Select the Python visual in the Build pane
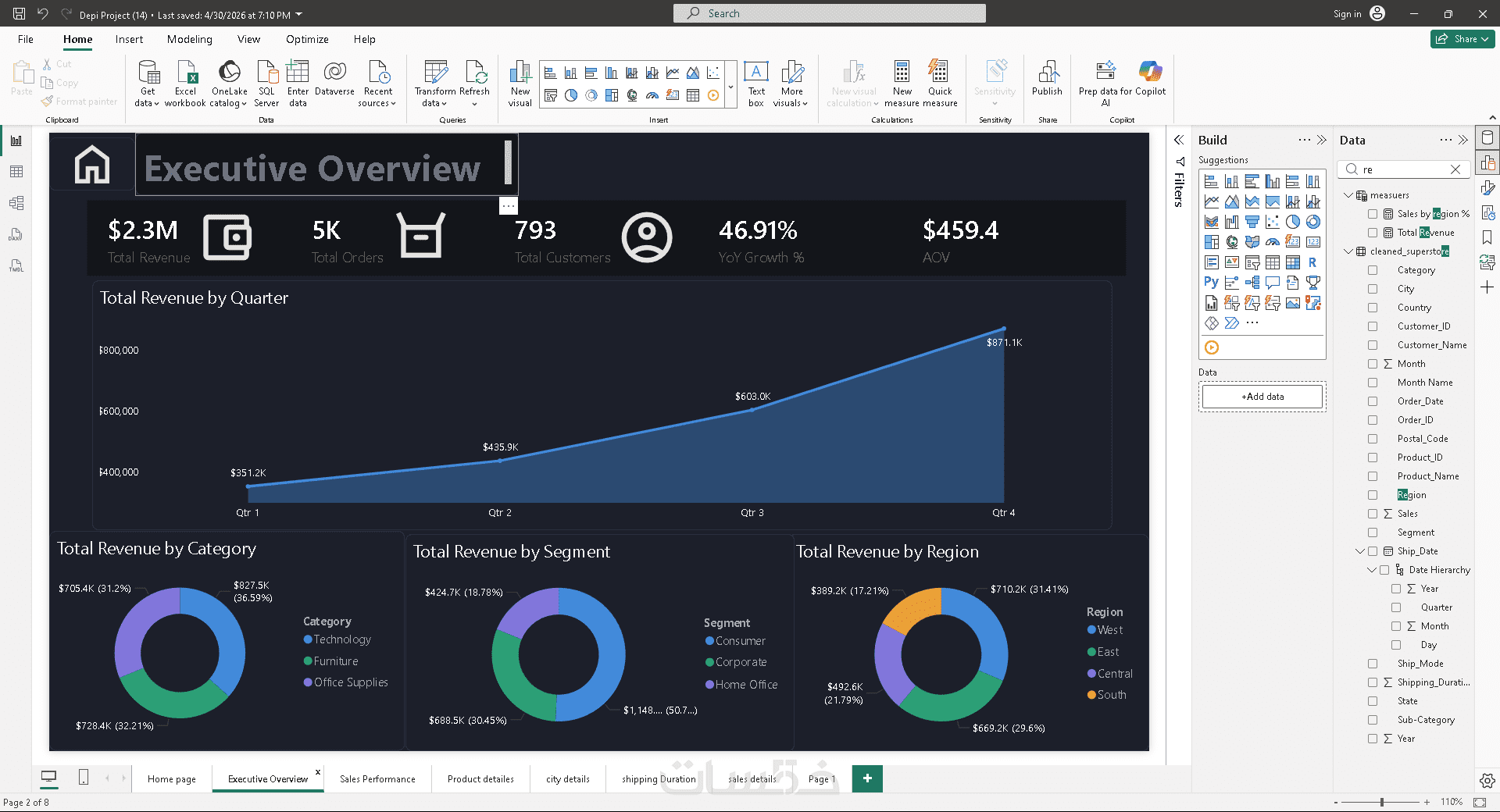Image resolution: width=1500 pixels, height=812 pixels. pyautogui.click(x=1211, y=282)
